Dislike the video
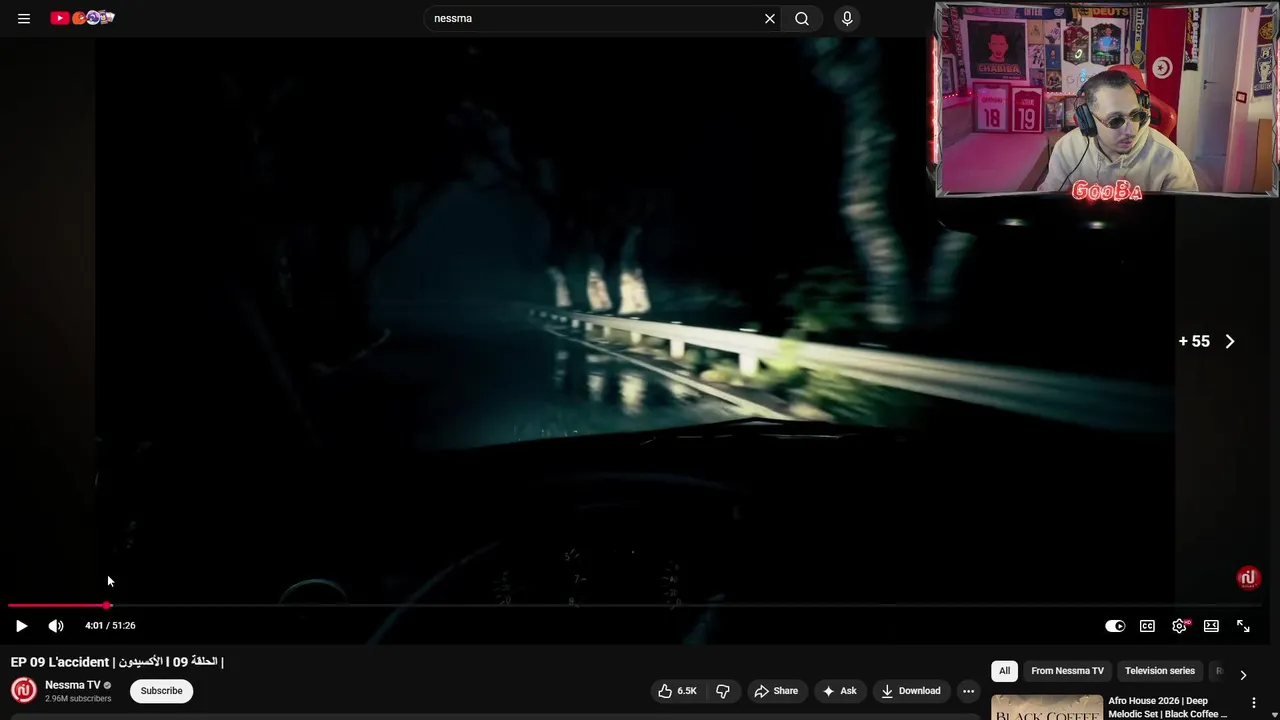1280x720 pixels. [x=723, y=691]
